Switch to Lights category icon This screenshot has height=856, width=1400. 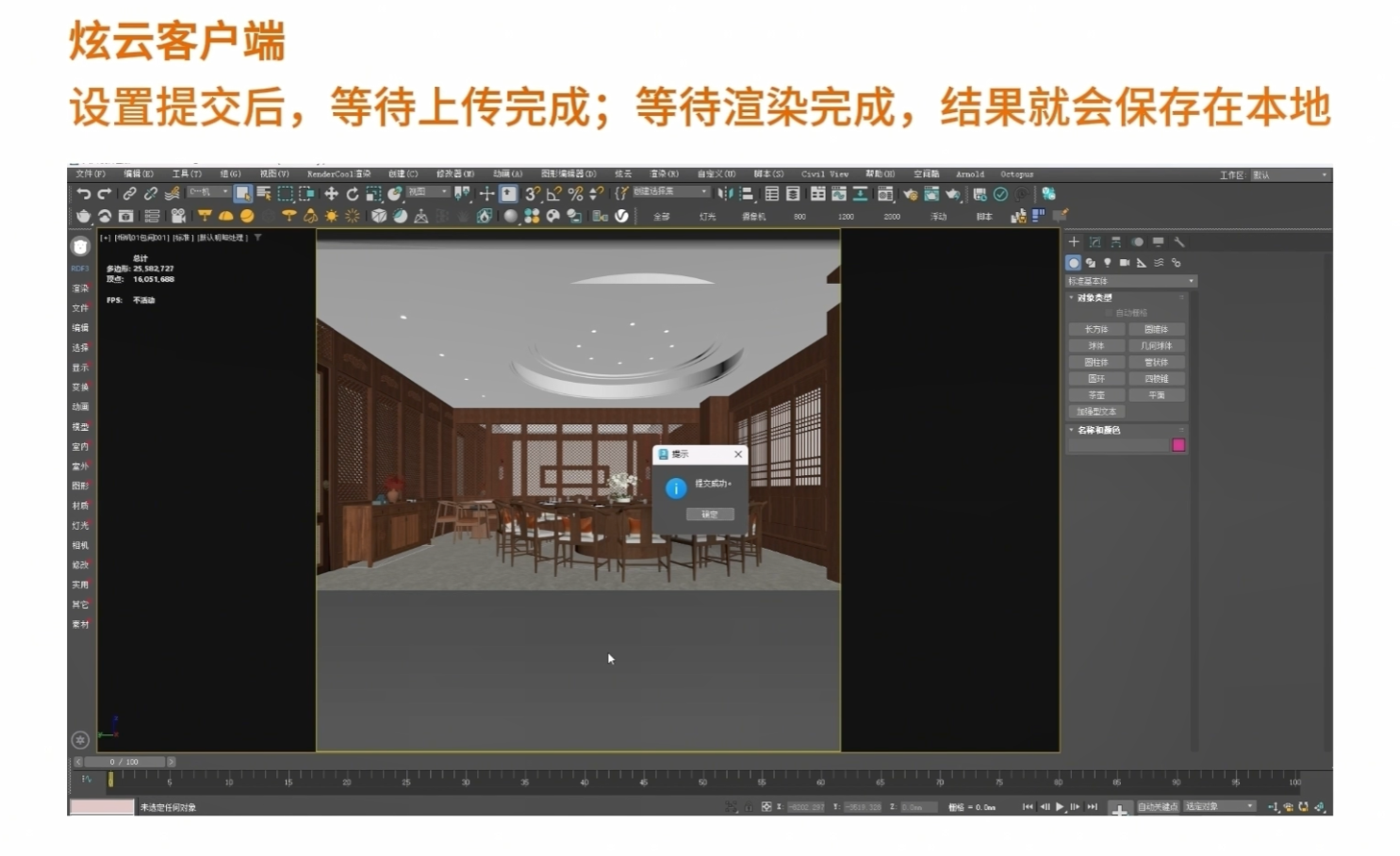click(1108, 263)
